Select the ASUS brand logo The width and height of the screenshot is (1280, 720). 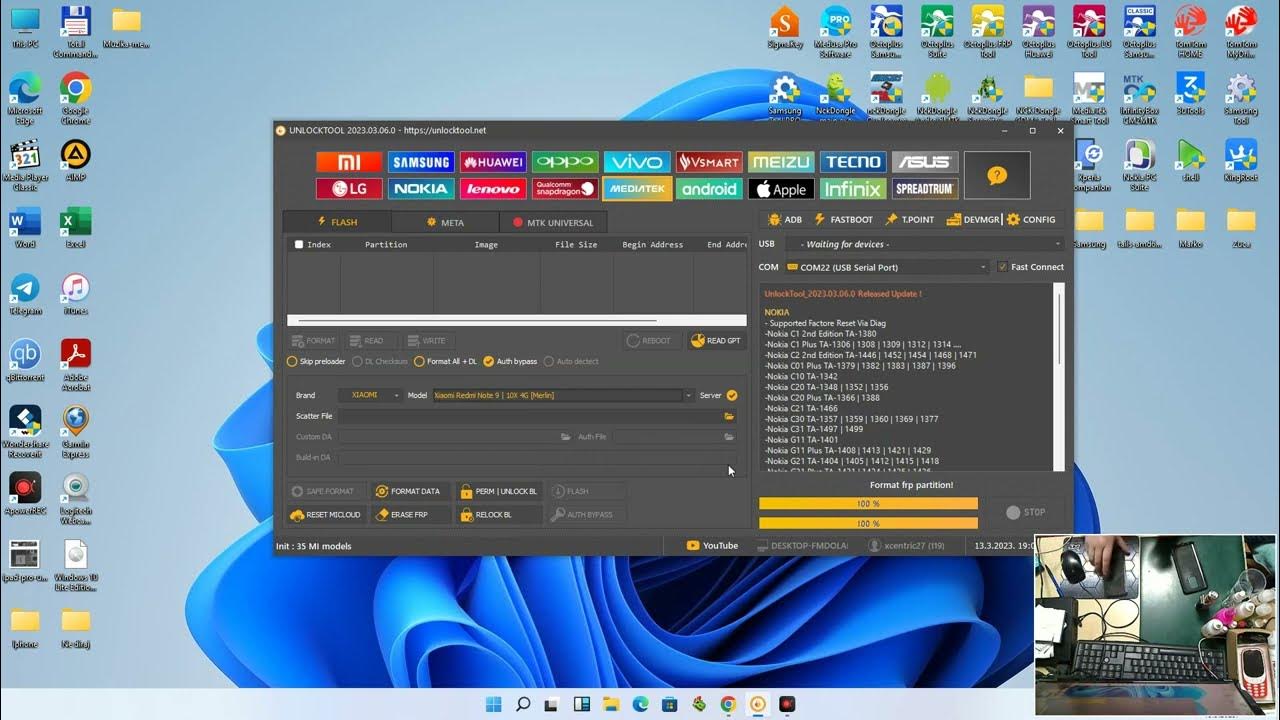tap(925, 162)
